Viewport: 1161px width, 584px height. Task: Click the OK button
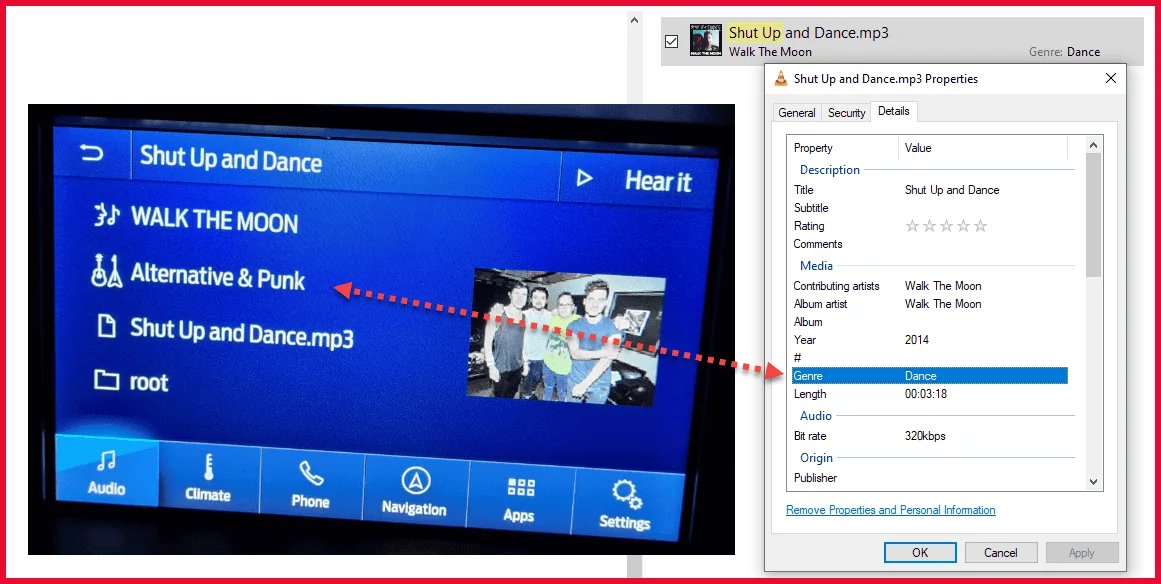coord(920,552)
